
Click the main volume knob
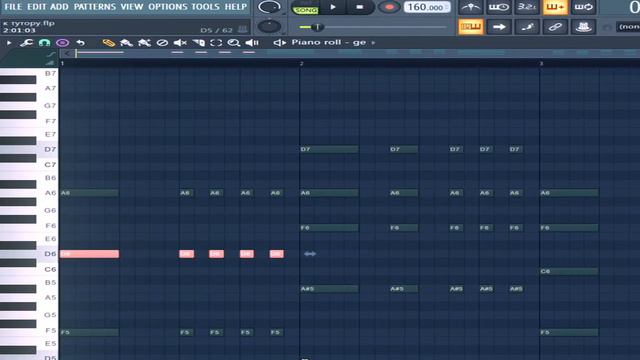click(x=269, y=7)
